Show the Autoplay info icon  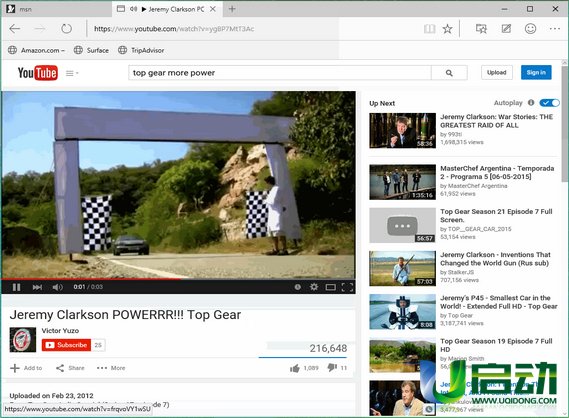pos(531,103)
